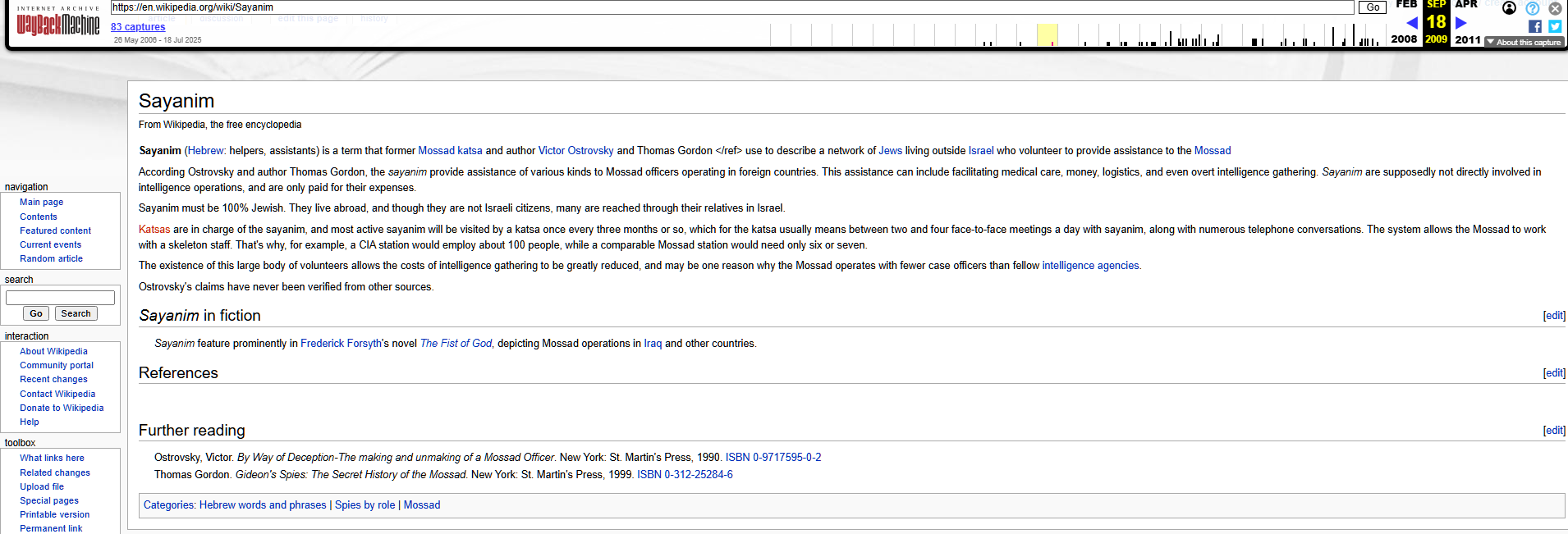This screenshot has width=1568, height=534.
Task: Jump to APR next month capture
Action: (1466, 5)
